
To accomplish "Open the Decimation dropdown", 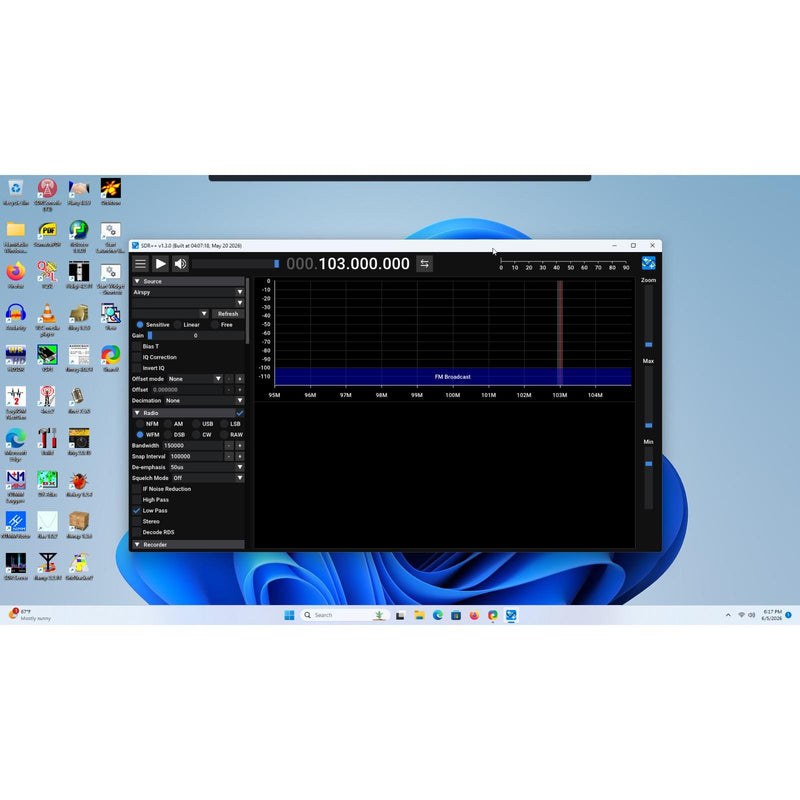I will [x=204, y=401].
